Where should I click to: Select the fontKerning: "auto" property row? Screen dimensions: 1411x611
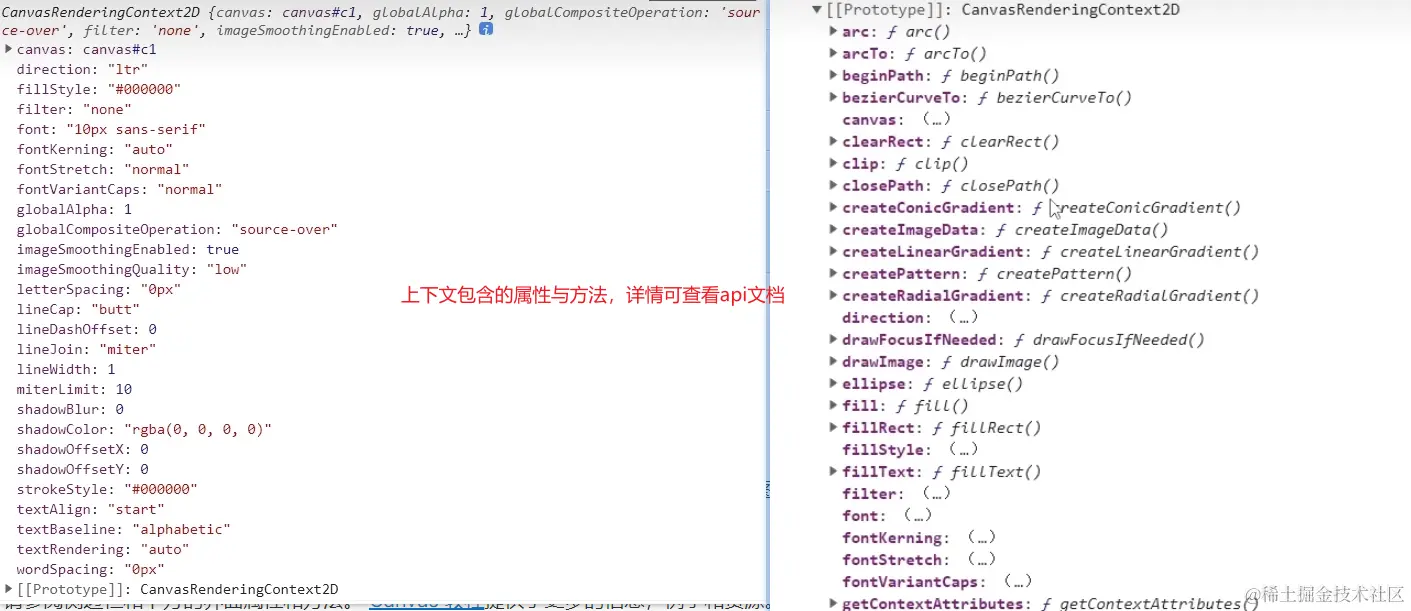pyautogui.click(x=95, y=149)
